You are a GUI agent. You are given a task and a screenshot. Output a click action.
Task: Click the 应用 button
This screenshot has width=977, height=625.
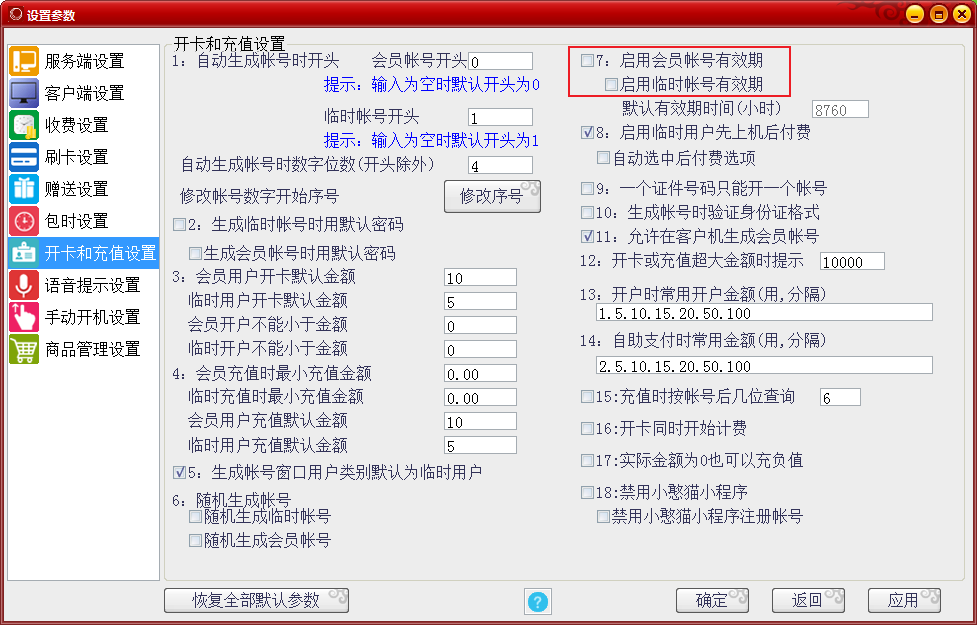903,601
